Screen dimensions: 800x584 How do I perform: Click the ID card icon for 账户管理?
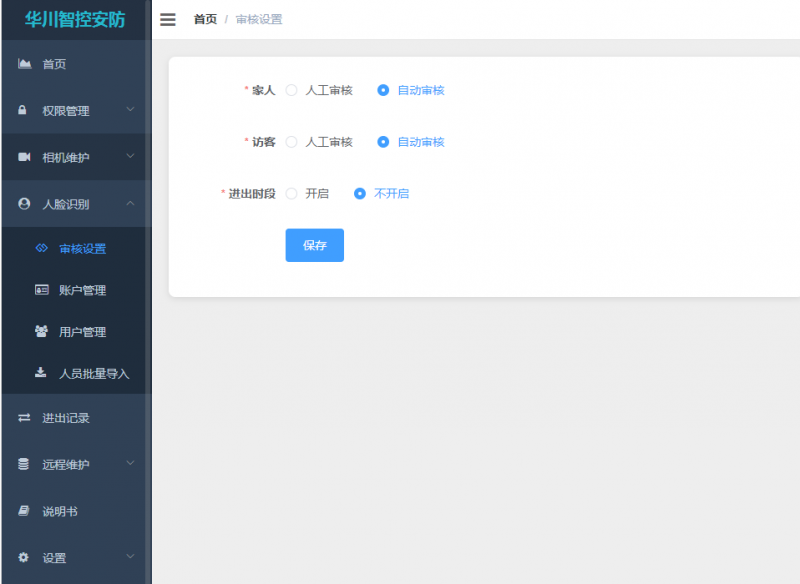pyautogui.click(x=41, y=290)
